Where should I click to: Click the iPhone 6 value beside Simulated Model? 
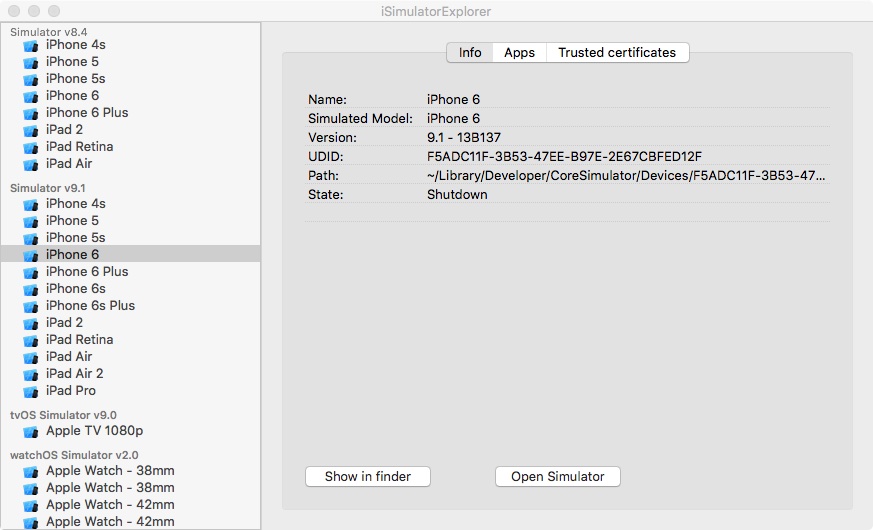pyautogui.click(x=453, y=119)
